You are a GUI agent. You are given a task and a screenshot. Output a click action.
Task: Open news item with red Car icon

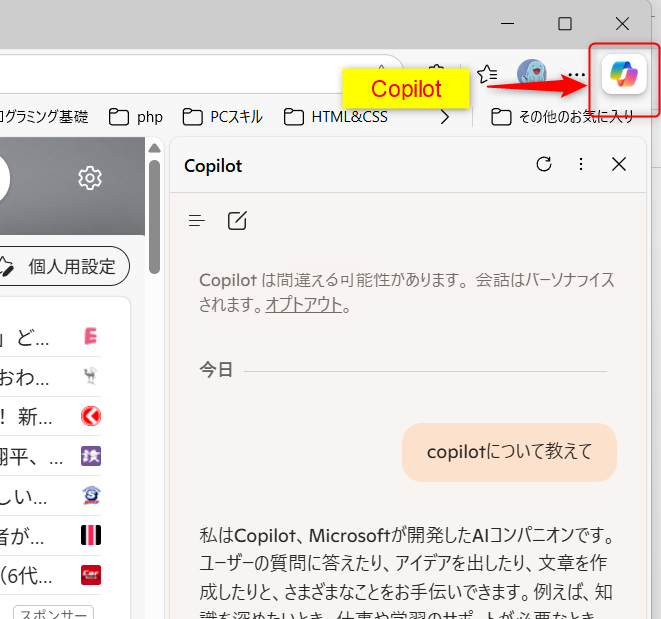[x=50, y=575]
